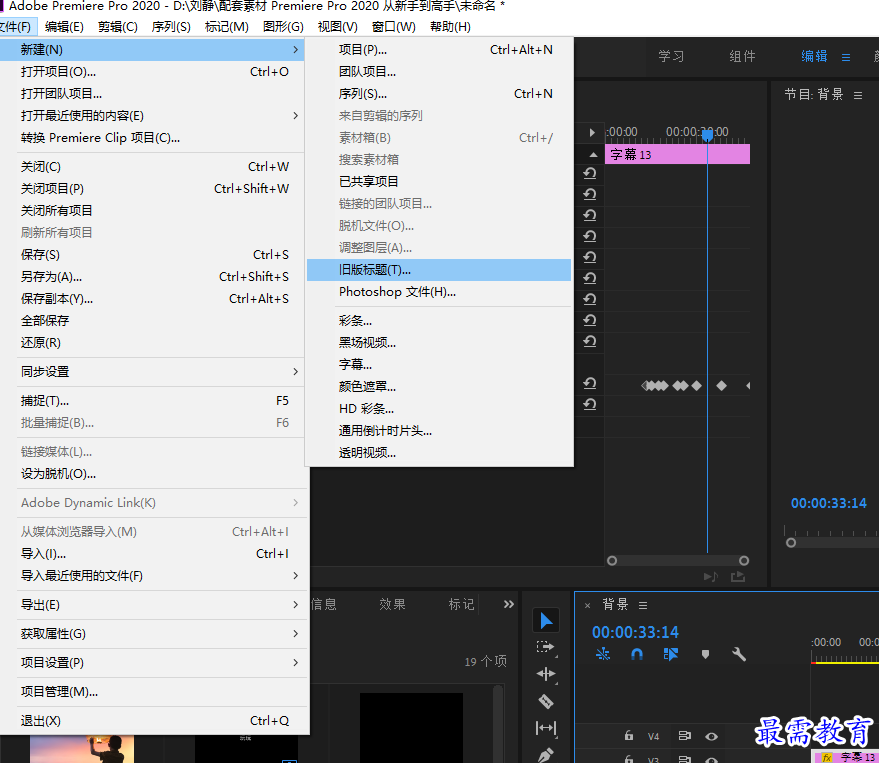Switch to 标记 panel tab
The image size is (879, 763).
click(461, 604)
